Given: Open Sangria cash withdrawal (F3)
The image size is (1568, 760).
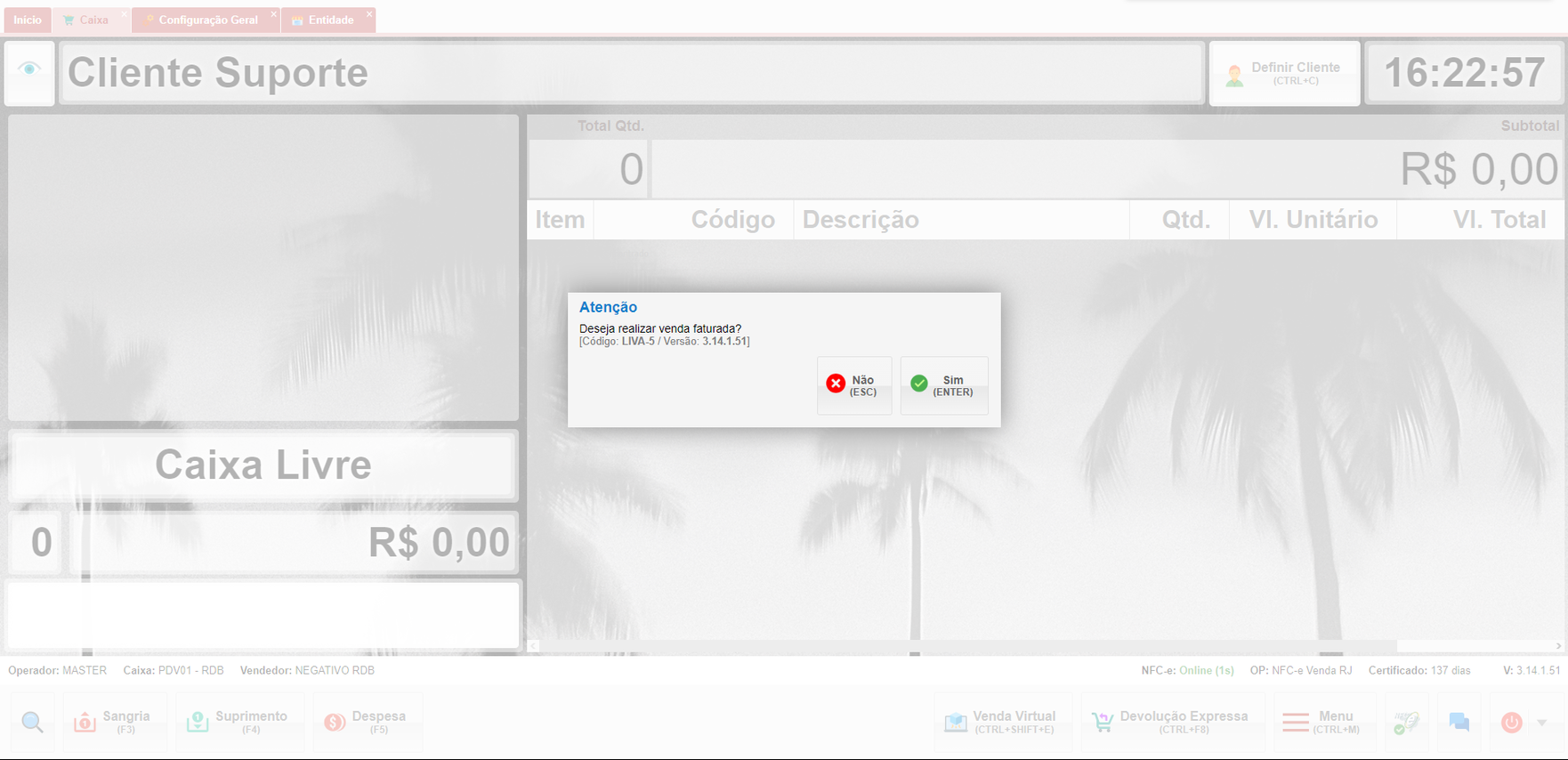Looking at the screenshot, I should pyautogui.click(x=112, y=722).
